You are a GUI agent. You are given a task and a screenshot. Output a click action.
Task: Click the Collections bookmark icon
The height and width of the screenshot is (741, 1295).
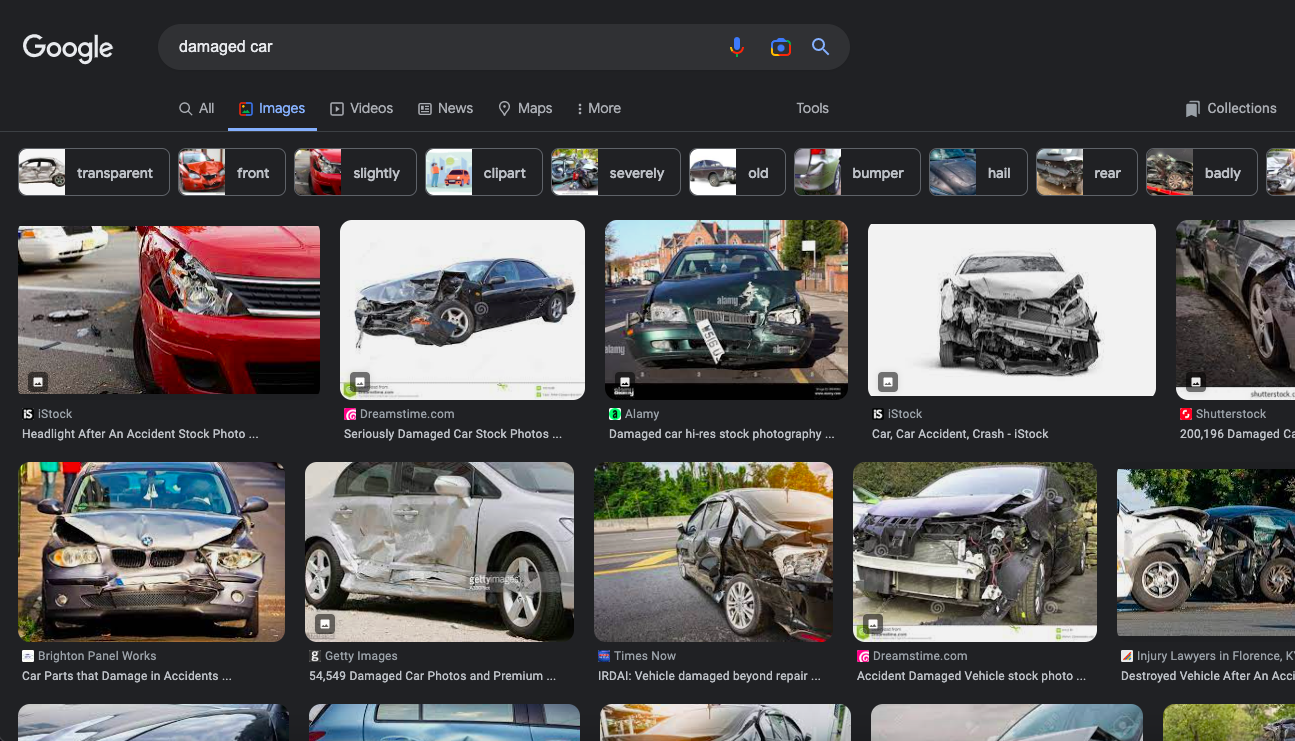pos(1192,108)
